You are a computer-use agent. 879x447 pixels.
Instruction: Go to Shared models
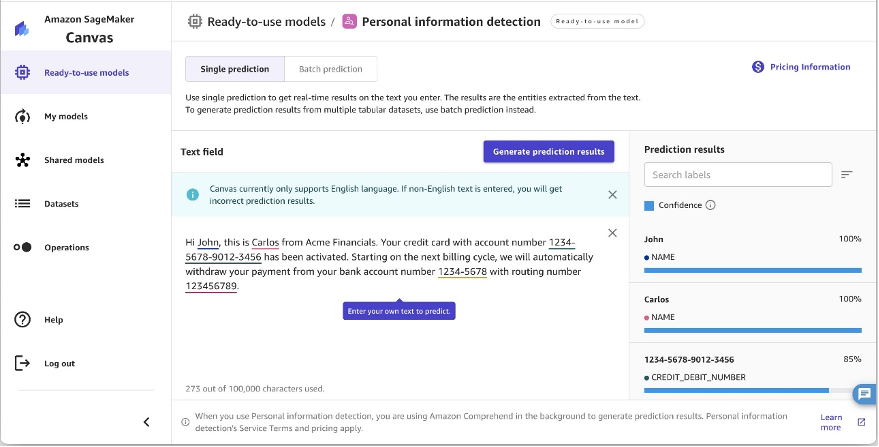tap(73, 160)
